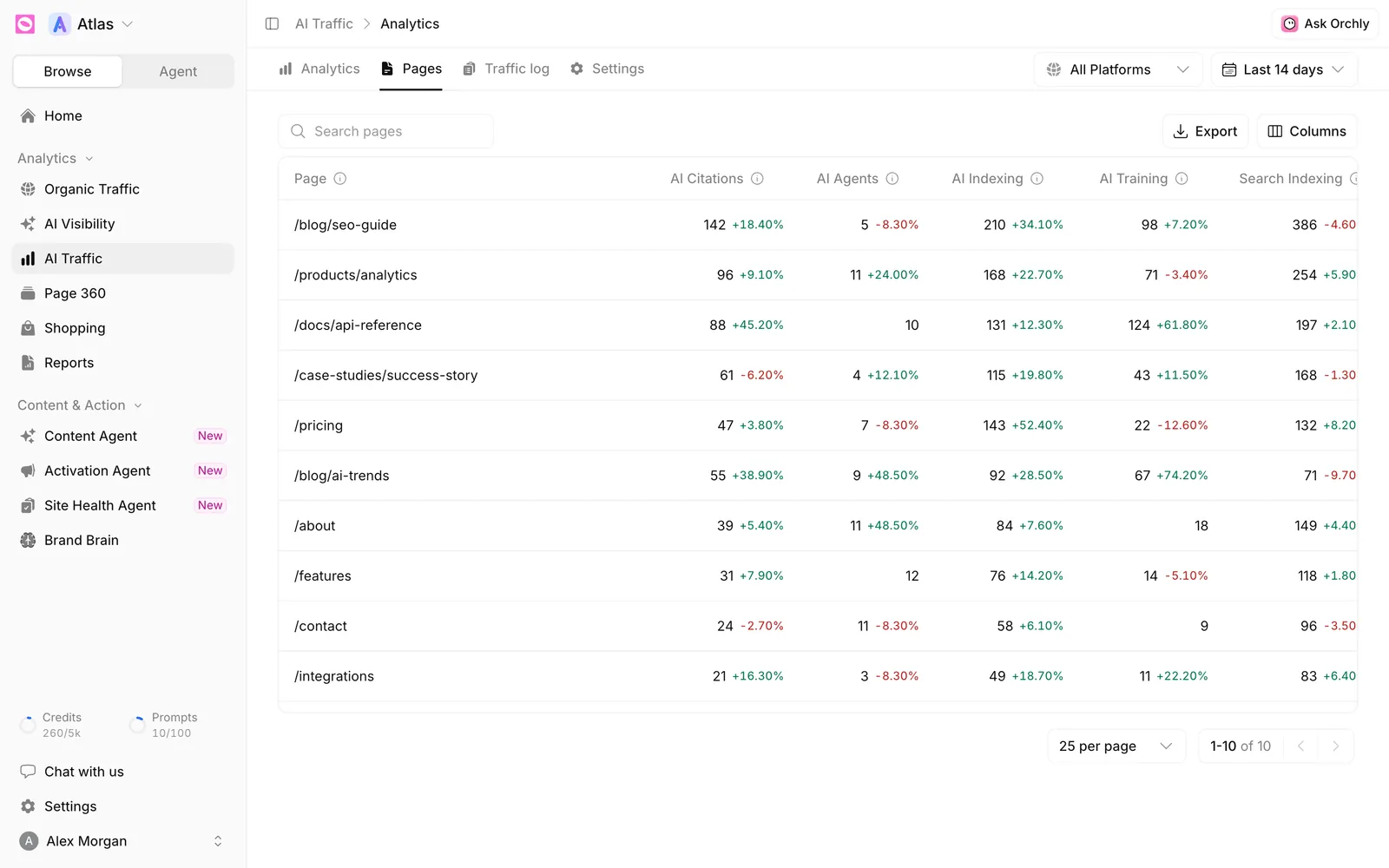Viewport: 1389px width, 868px height.
Task: Switch to the Analytics tab
Action: pyautogui.click(x=319, y=69)
